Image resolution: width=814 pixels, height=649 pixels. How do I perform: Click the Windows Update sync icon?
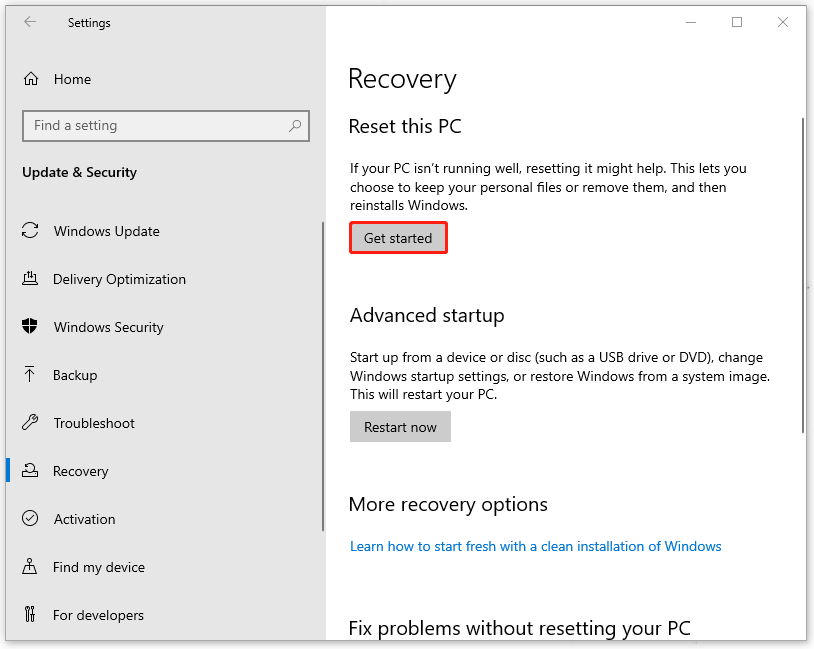pos(30,231)
